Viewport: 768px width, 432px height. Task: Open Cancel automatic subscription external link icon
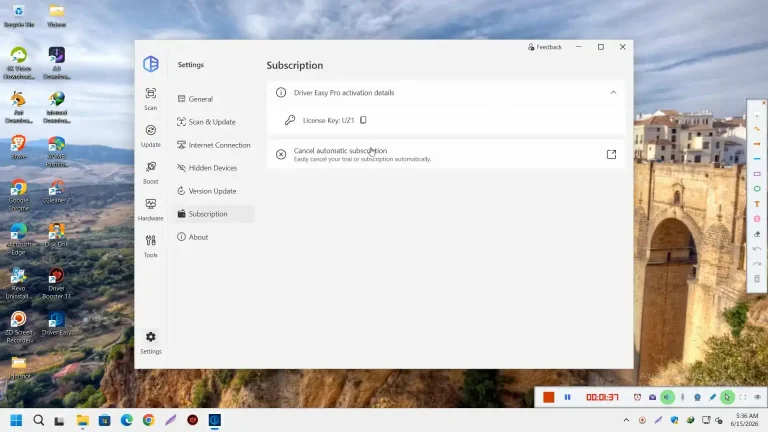611,154
